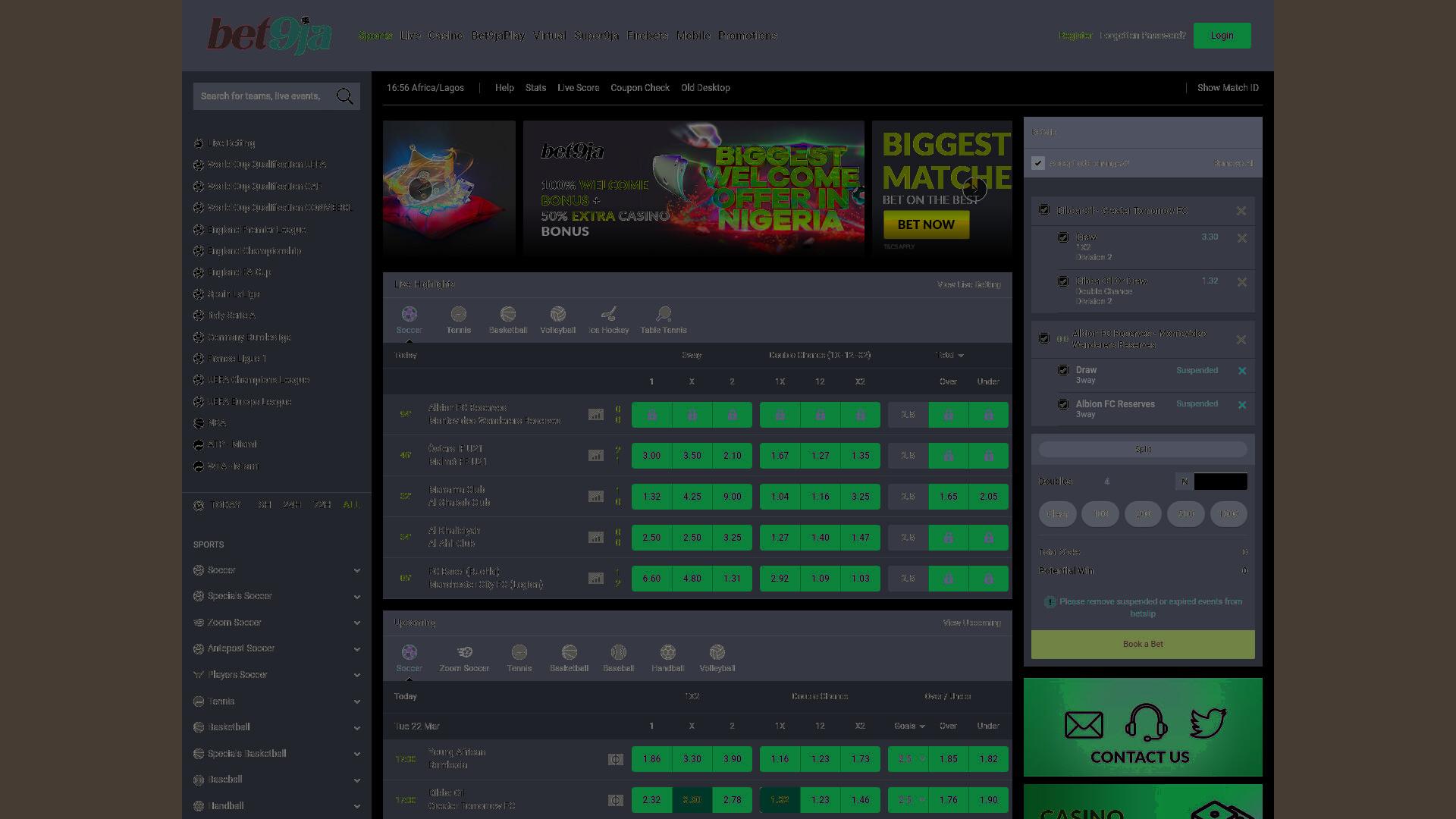The width and height of the screenshot is (1456, 819).
Task: Open stats icon for Al Khaldiyah match
Action: (596, 538)
